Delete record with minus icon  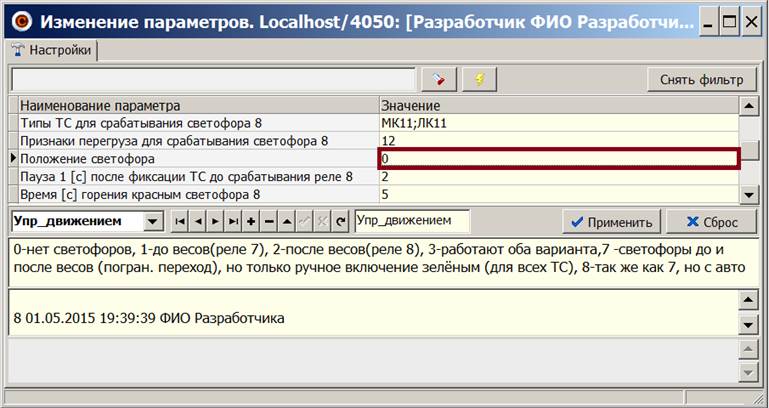point(268,222)
